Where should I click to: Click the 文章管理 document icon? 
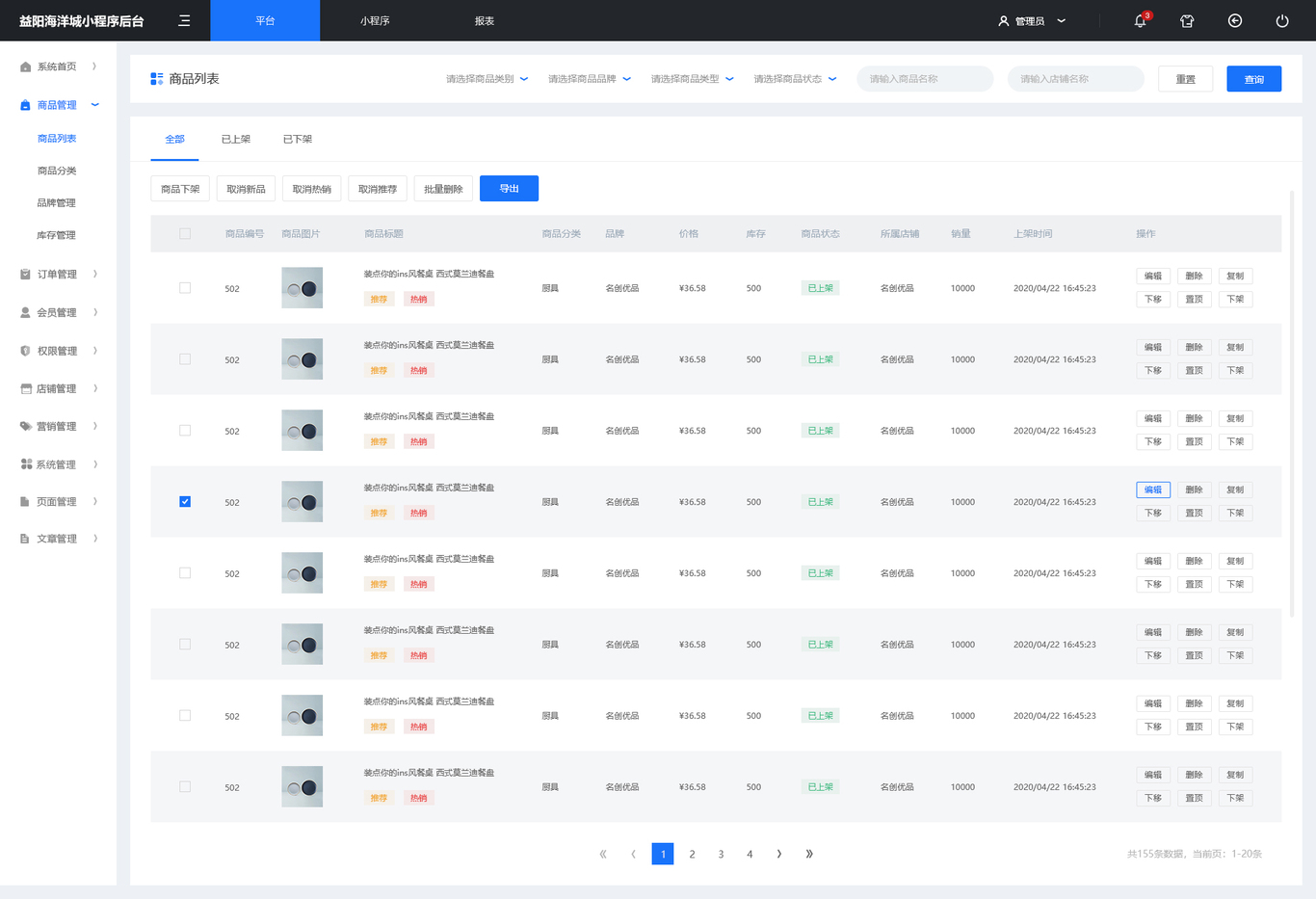pos(26,539)
